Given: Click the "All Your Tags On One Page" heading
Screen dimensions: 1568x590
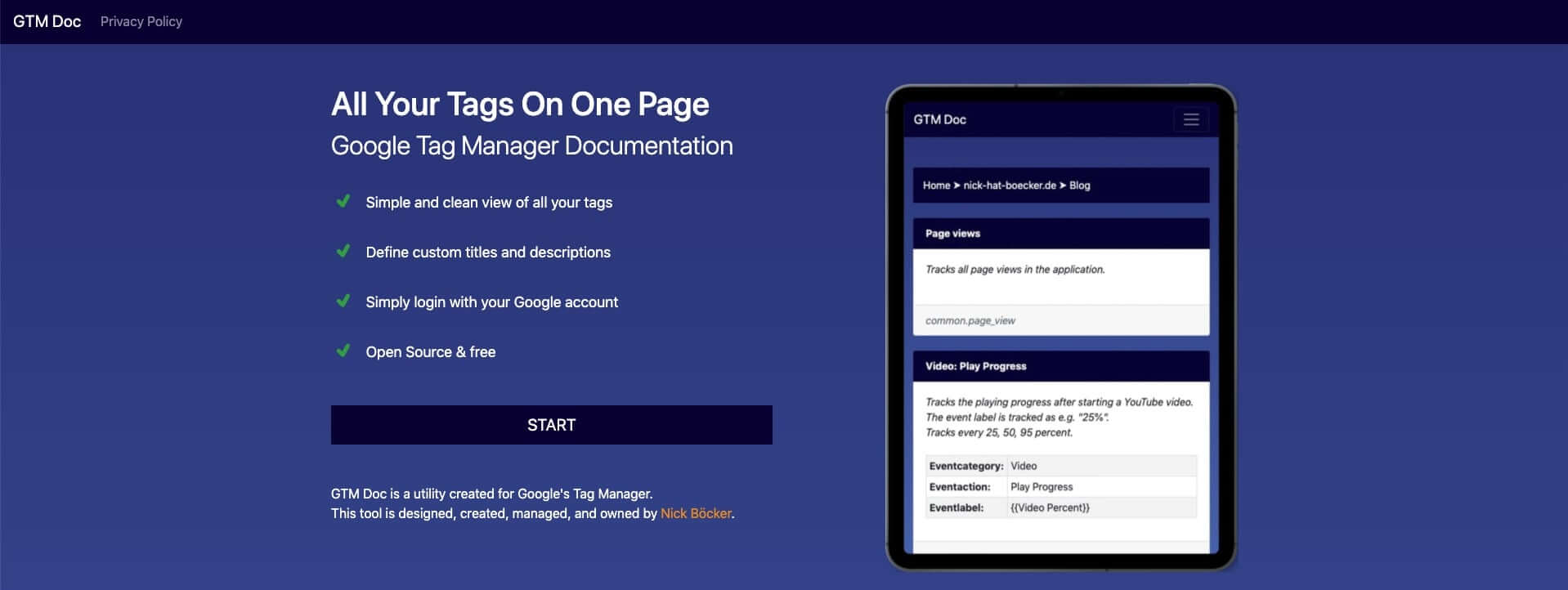Looking at the screenshot, I should [520, 105].
